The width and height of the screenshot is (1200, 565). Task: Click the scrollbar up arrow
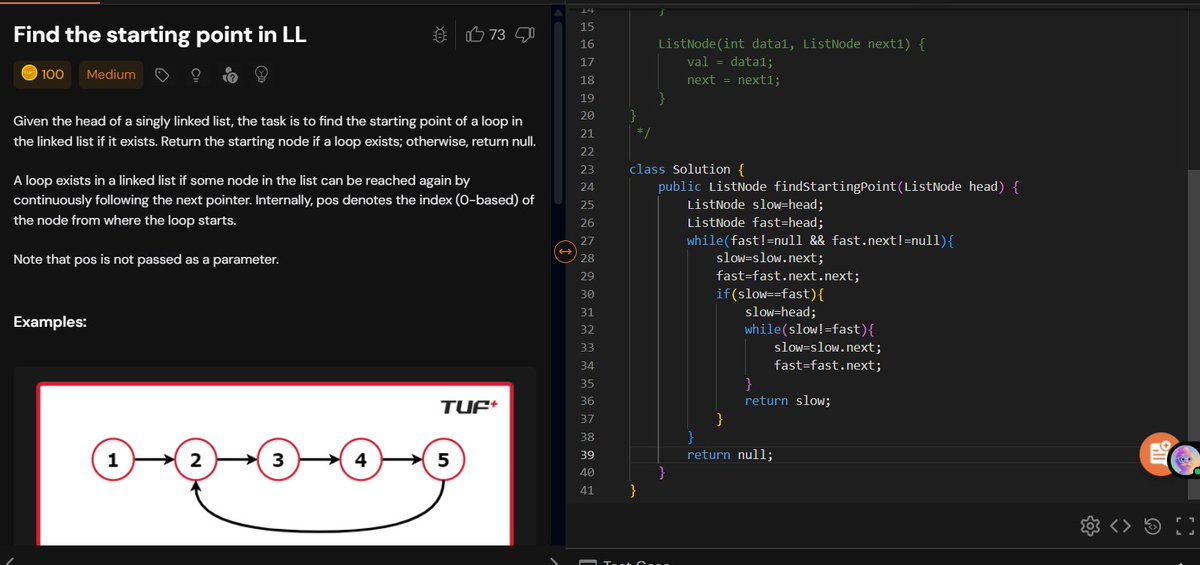click(558, 11)
